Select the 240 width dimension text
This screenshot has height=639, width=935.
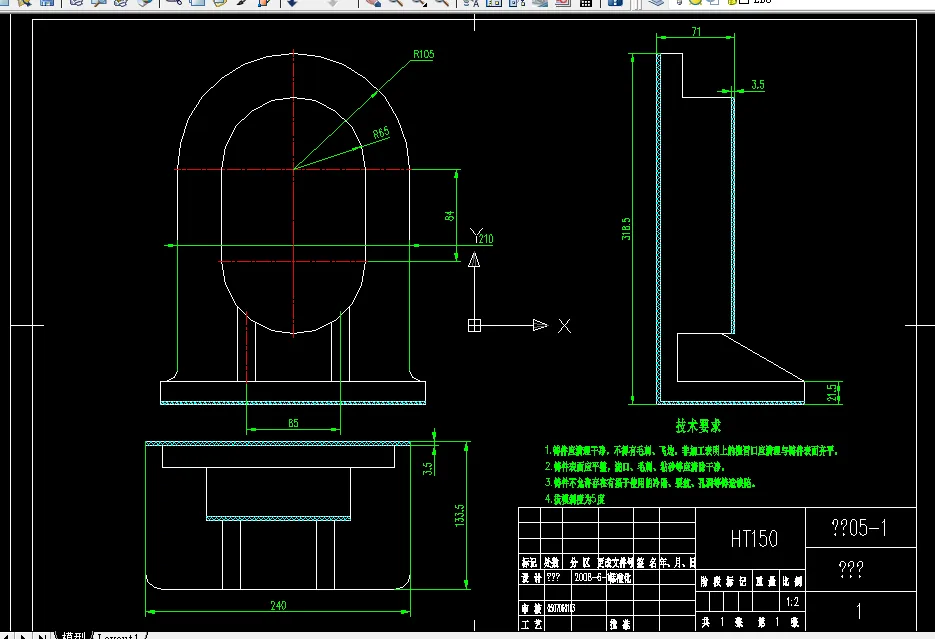click(x=278, y=606)
